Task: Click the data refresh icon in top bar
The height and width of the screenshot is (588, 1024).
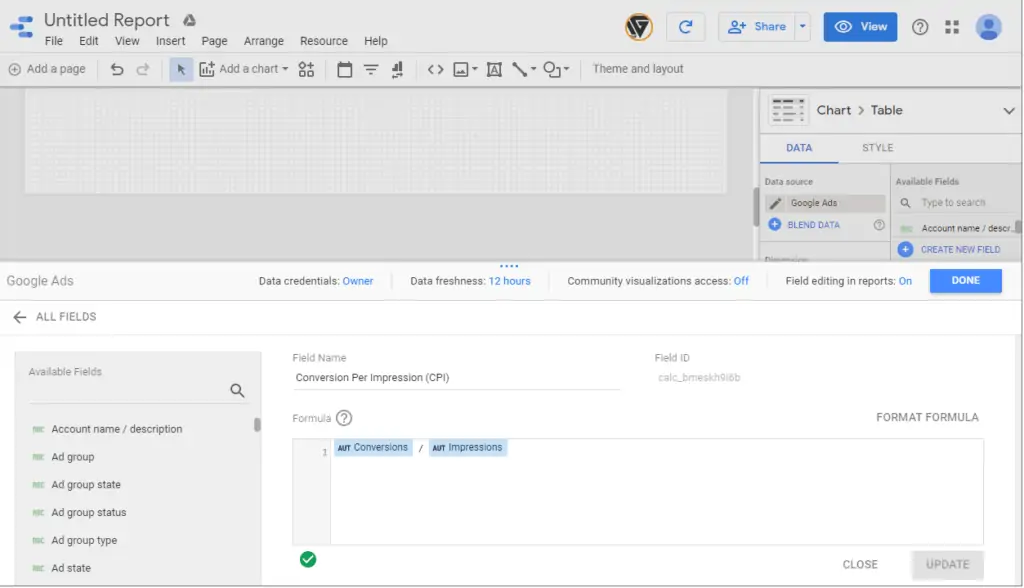Action: [686, 27]
